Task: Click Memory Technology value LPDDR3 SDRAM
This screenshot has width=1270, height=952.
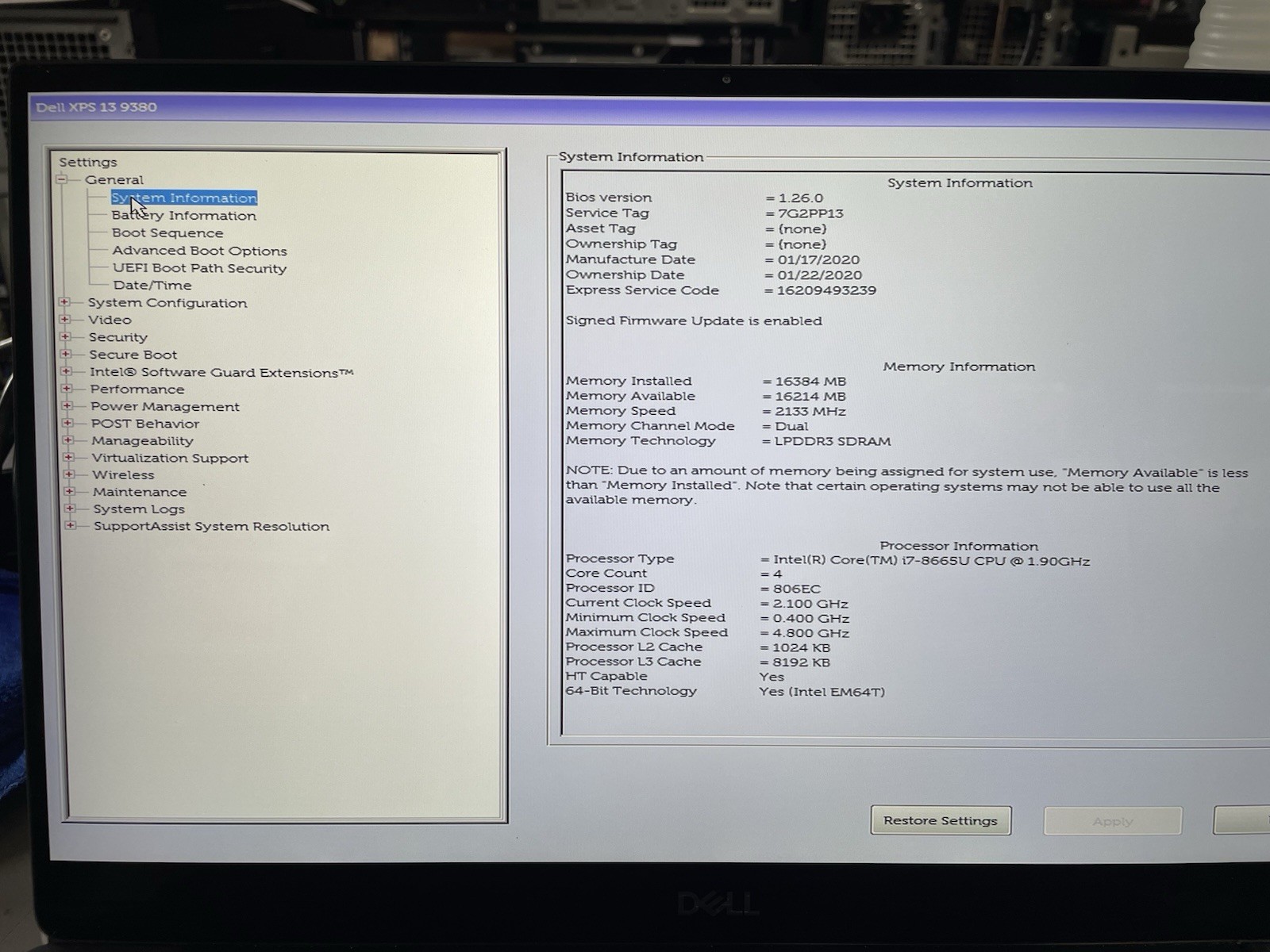Action: pos(833,441)
